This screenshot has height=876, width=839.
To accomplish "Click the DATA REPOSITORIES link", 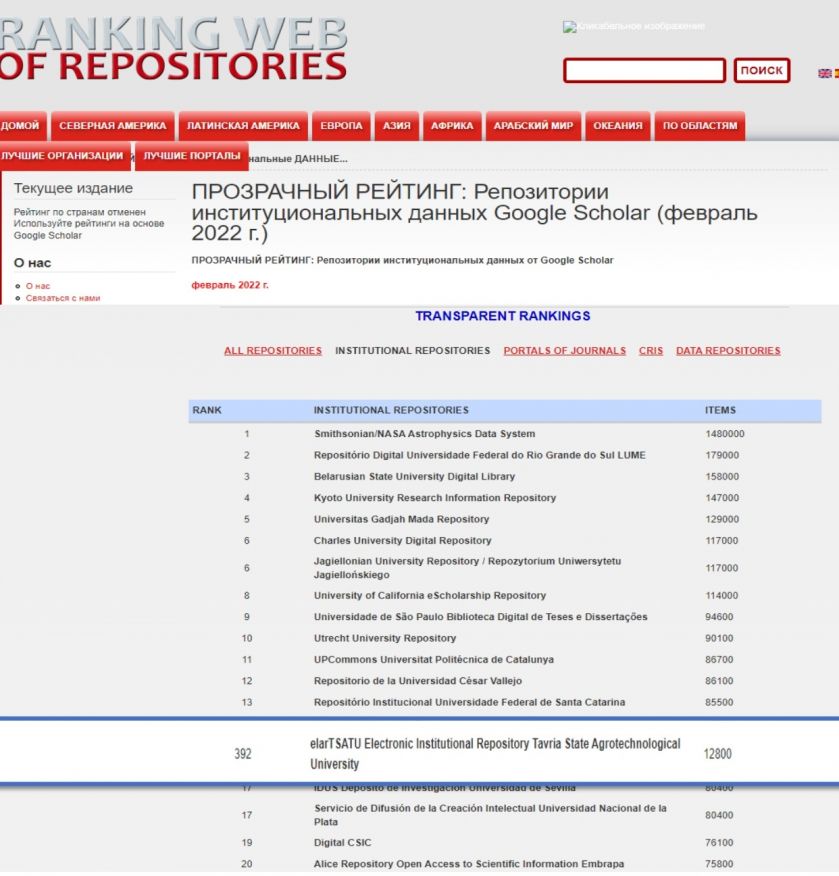I will [728, 351].
